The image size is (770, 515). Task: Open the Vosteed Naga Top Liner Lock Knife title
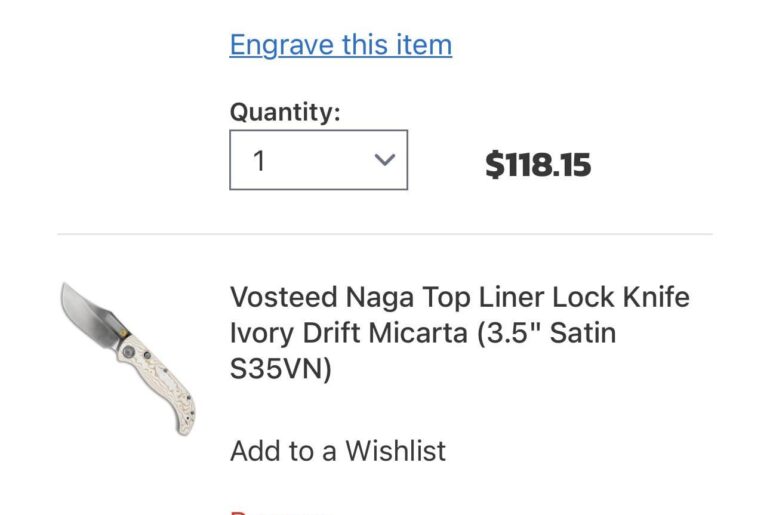[459, 298]
